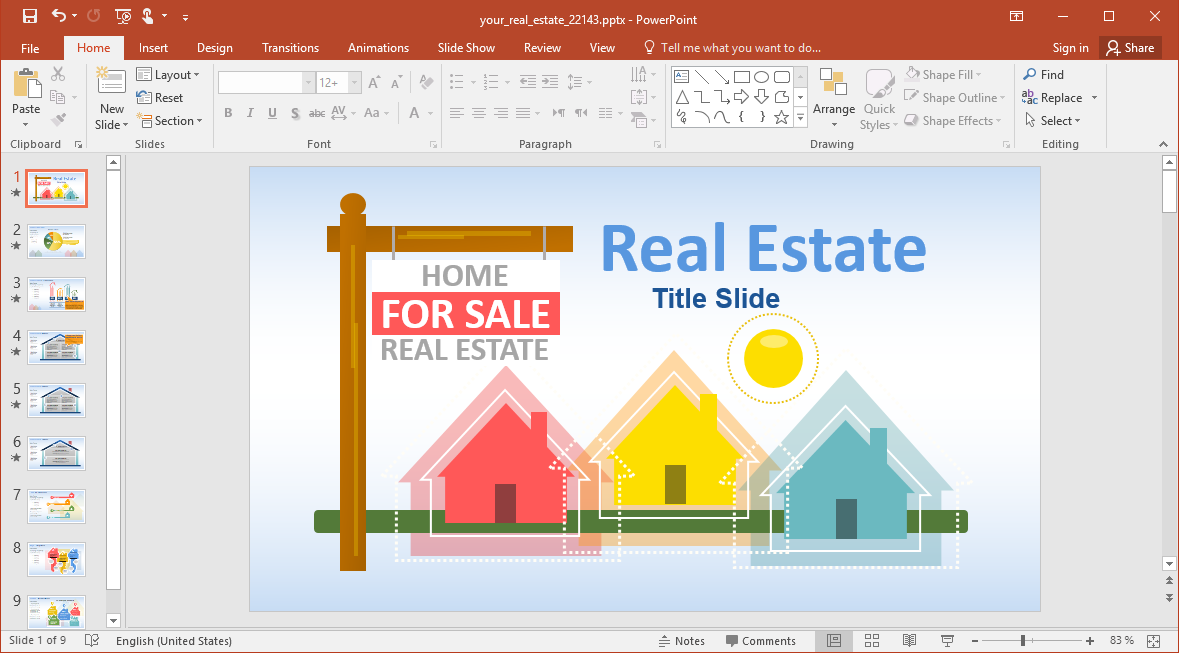Image resolution: width=1179 pixels, height=653 pixels.
Task: Open the font size combo box arrow
Action: [355, 82]
